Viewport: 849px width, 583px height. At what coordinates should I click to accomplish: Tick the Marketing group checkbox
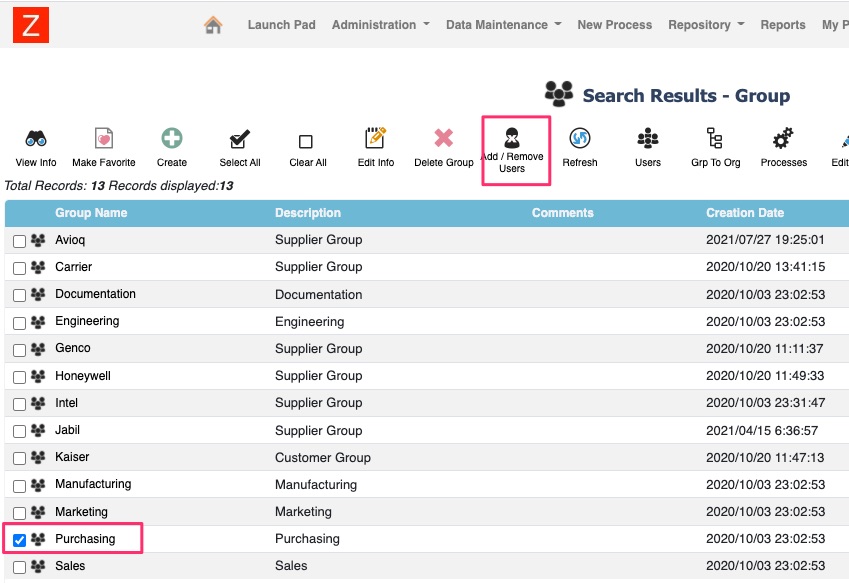(x=19, y=513)
